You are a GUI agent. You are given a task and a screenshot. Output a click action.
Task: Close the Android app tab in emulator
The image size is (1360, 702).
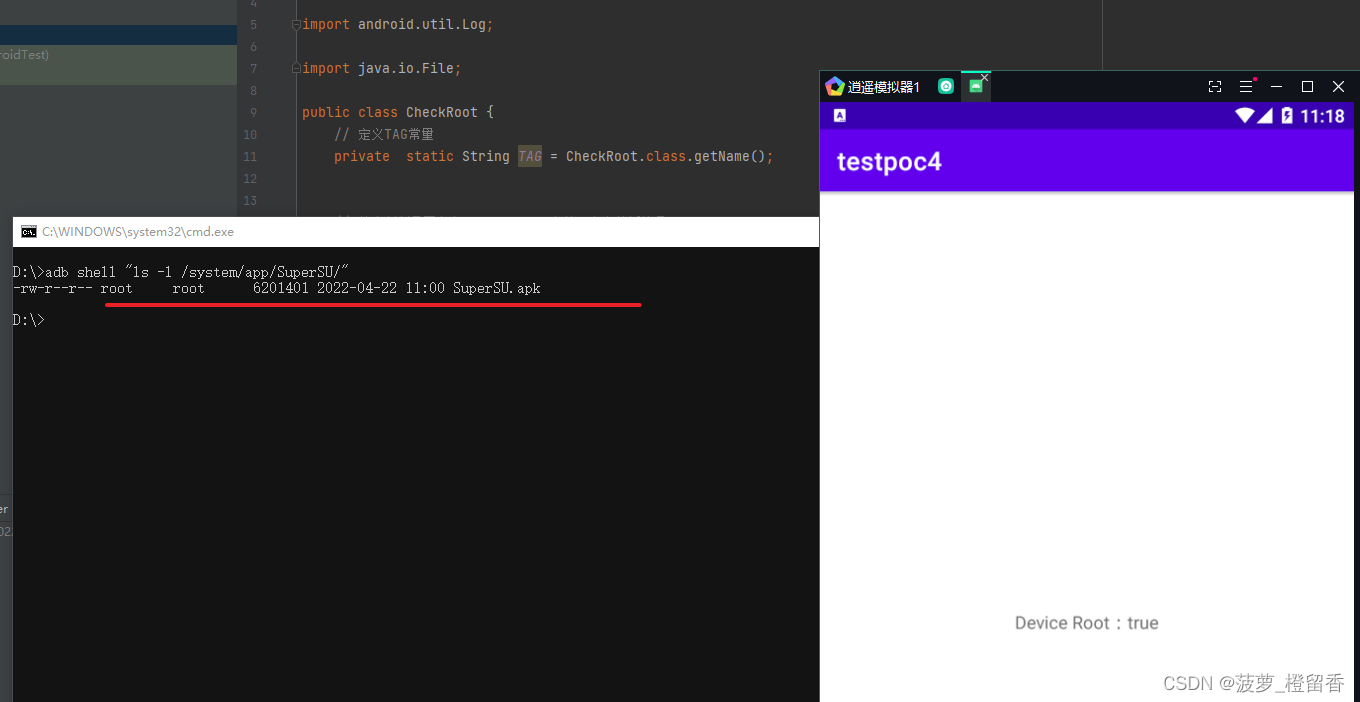coord(985,76)
